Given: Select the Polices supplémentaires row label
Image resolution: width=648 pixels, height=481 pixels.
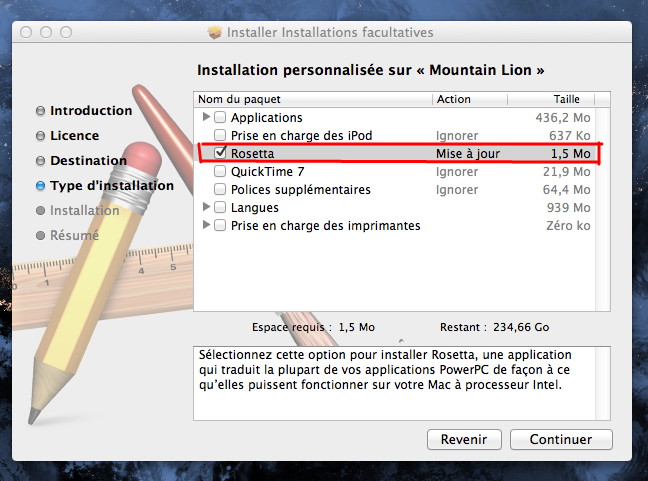Looking at the screenshot, I should 300,190.
